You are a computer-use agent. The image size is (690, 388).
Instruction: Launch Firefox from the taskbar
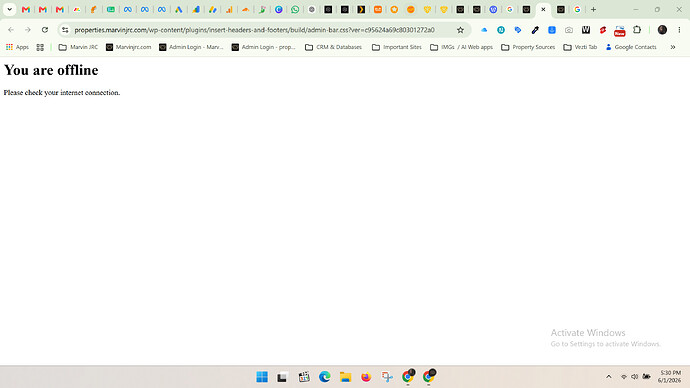click(366, 377)
